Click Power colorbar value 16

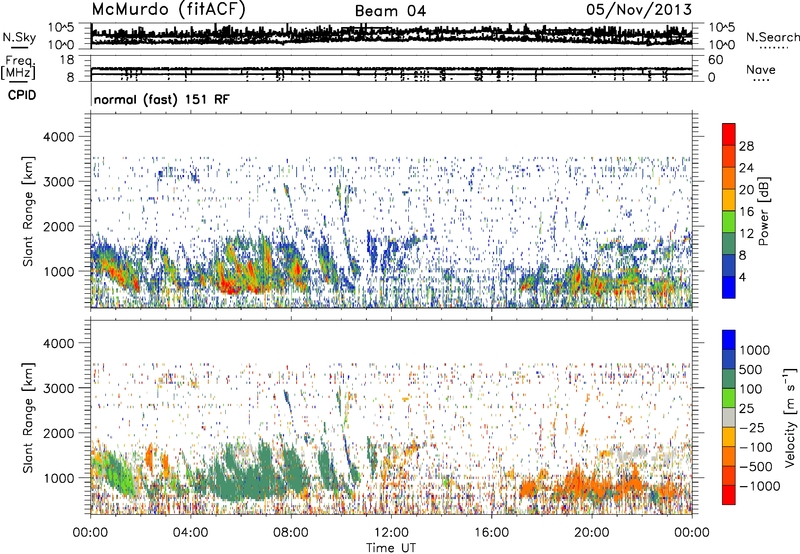tap(746, 212)
